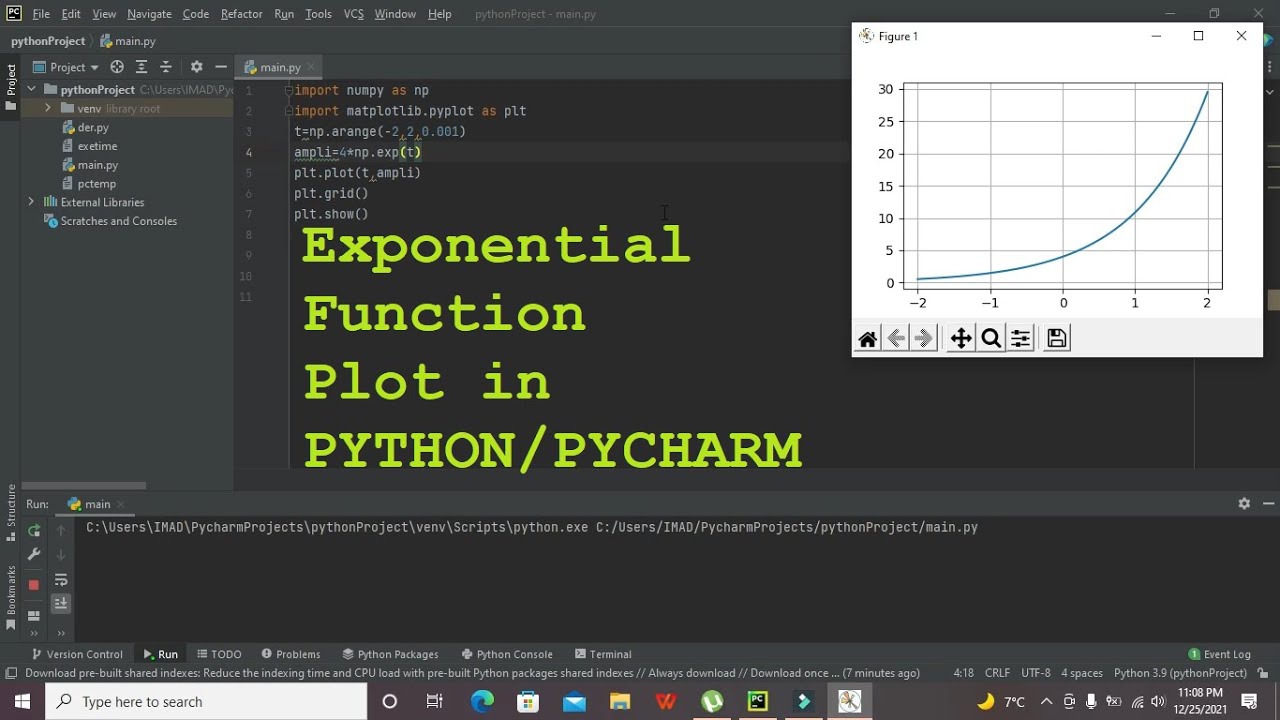Image resolution: width=1280 pixels, height=720 pixels.
Task: Open the Tools menu
Action: point(319,14)
